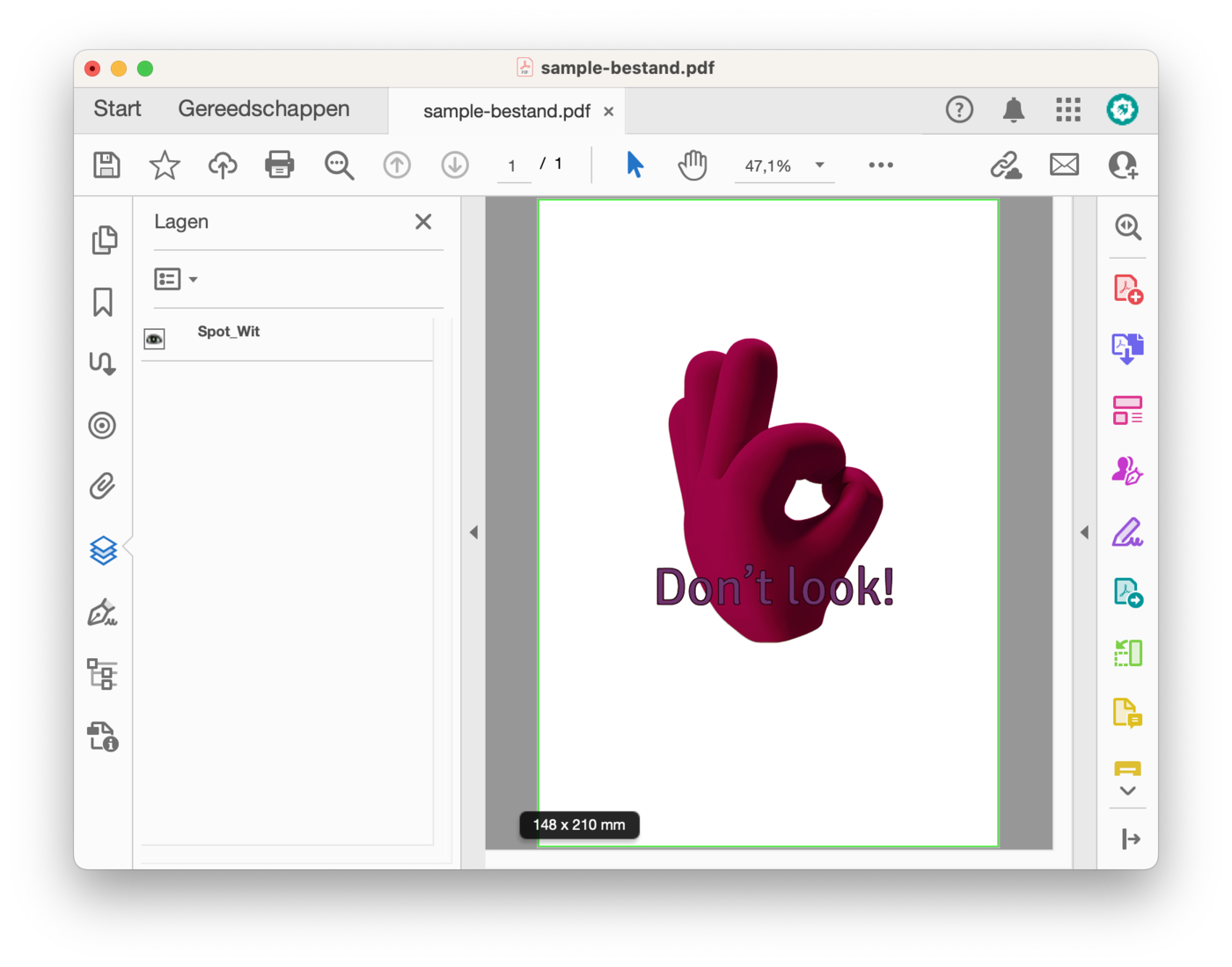Go to next page arrow
Screen dimensions: 1232x967
(x=455, y=165)
